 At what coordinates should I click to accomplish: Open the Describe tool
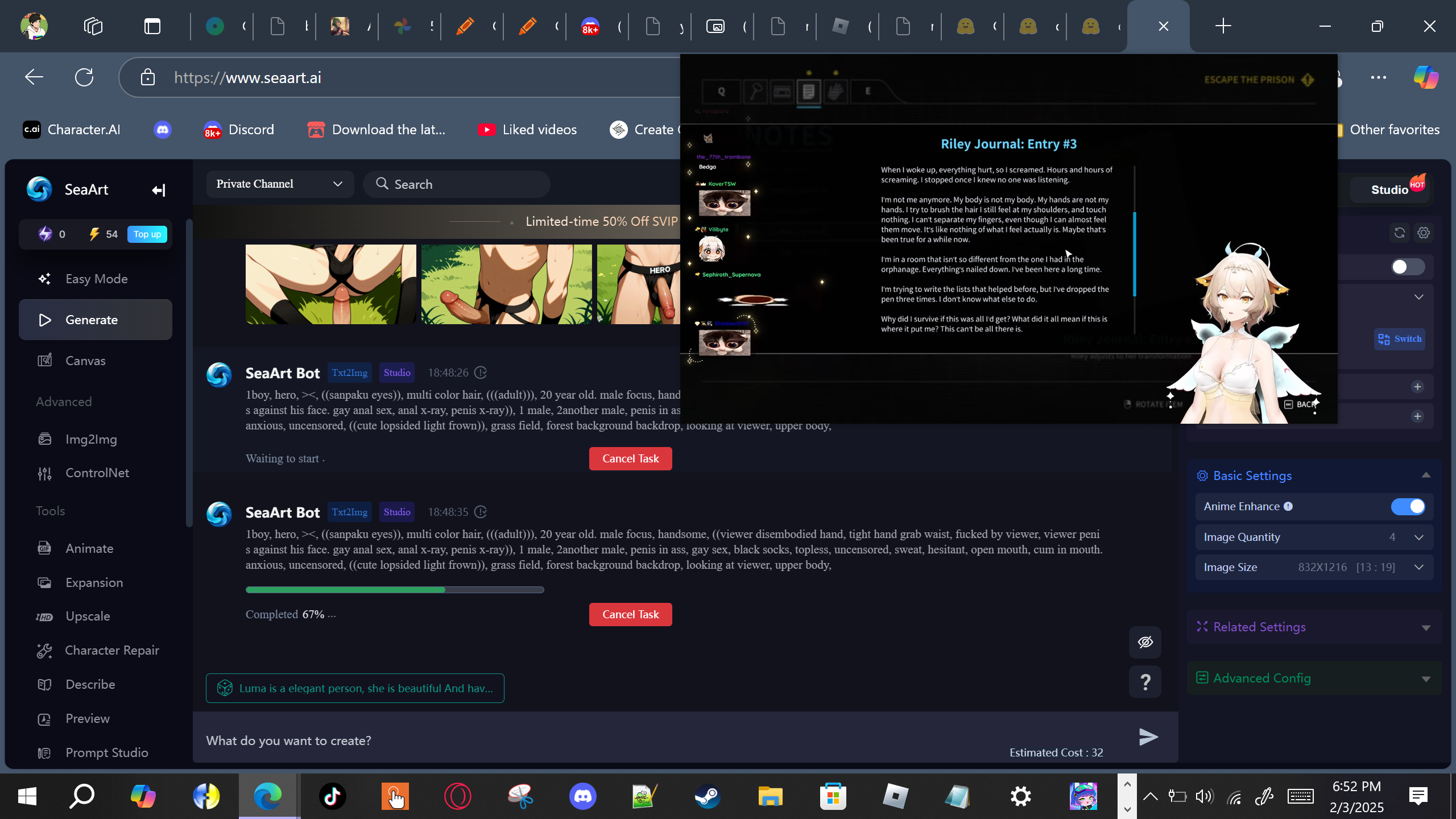pos(96,684)
